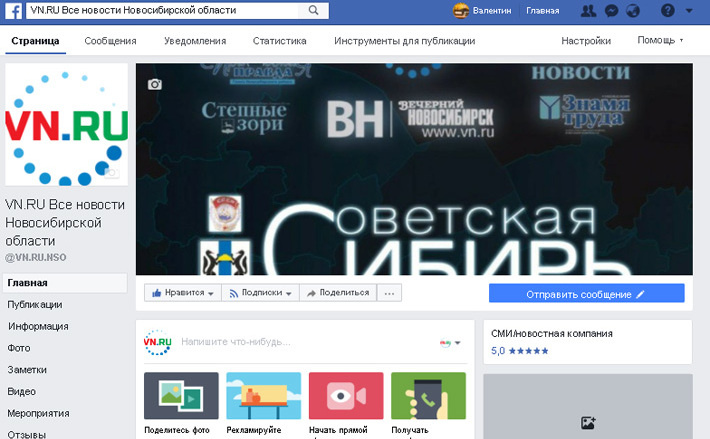Open the quick help question mark
710x439 pixels.
(x=667, y=10)
